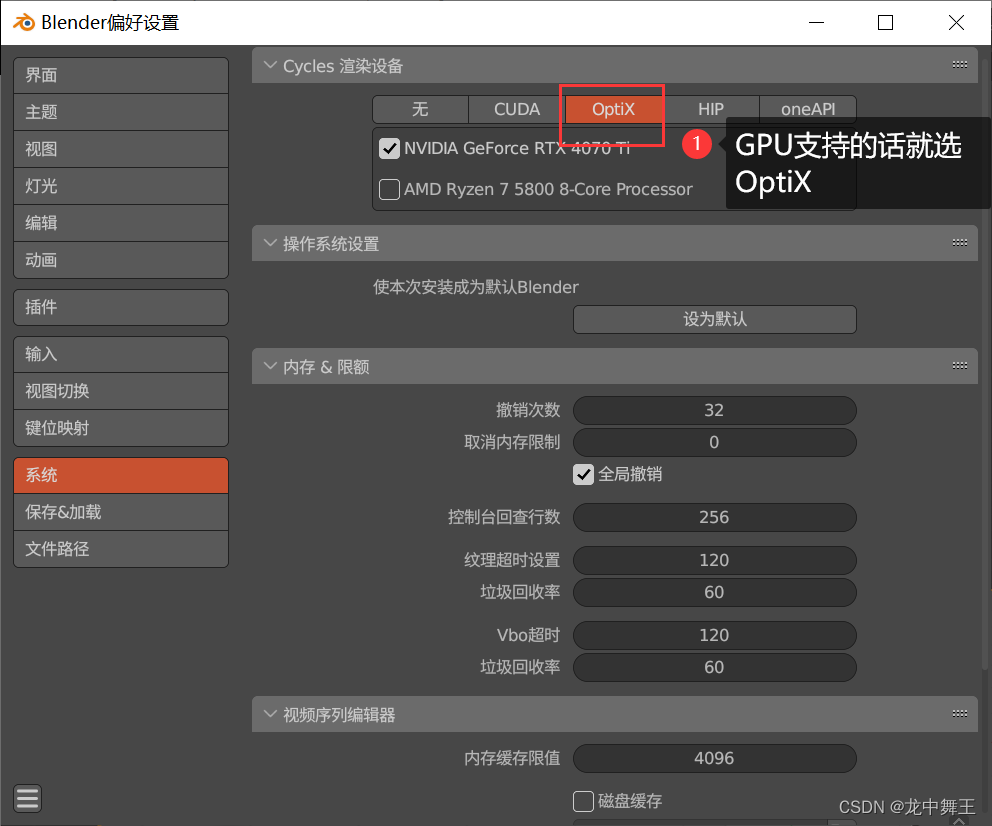Click 垃圾回收率 field below 纹理超时设置

pyautogui.click(x=714, y=592)
